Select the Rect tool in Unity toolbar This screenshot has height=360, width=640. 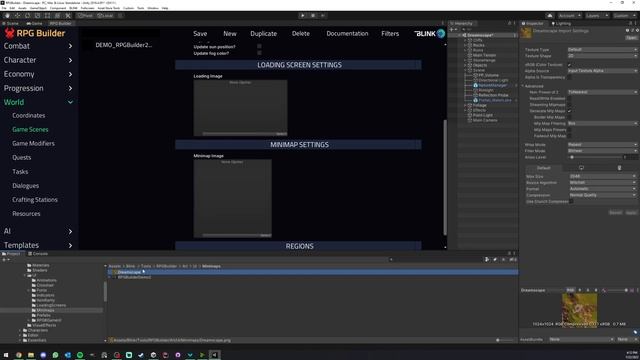[x=47, y=16]
